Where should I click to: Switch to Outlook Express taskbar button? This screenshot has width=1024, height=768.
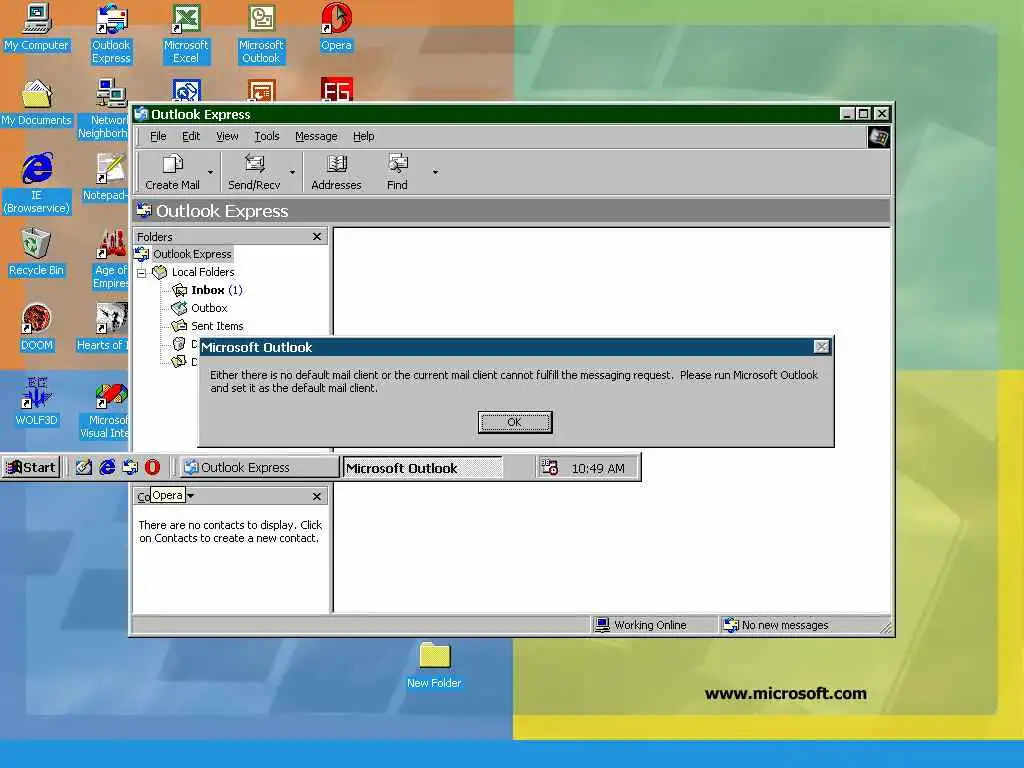(x=259, y=468)
